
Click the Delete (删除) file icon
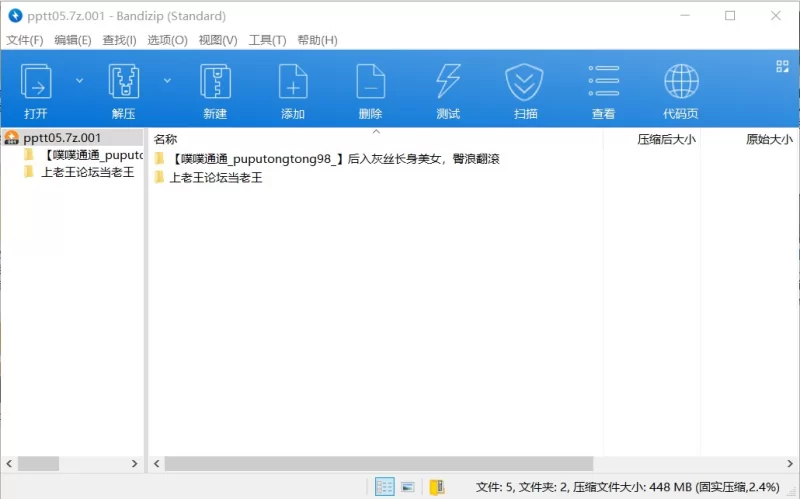[x=370, y=82]
